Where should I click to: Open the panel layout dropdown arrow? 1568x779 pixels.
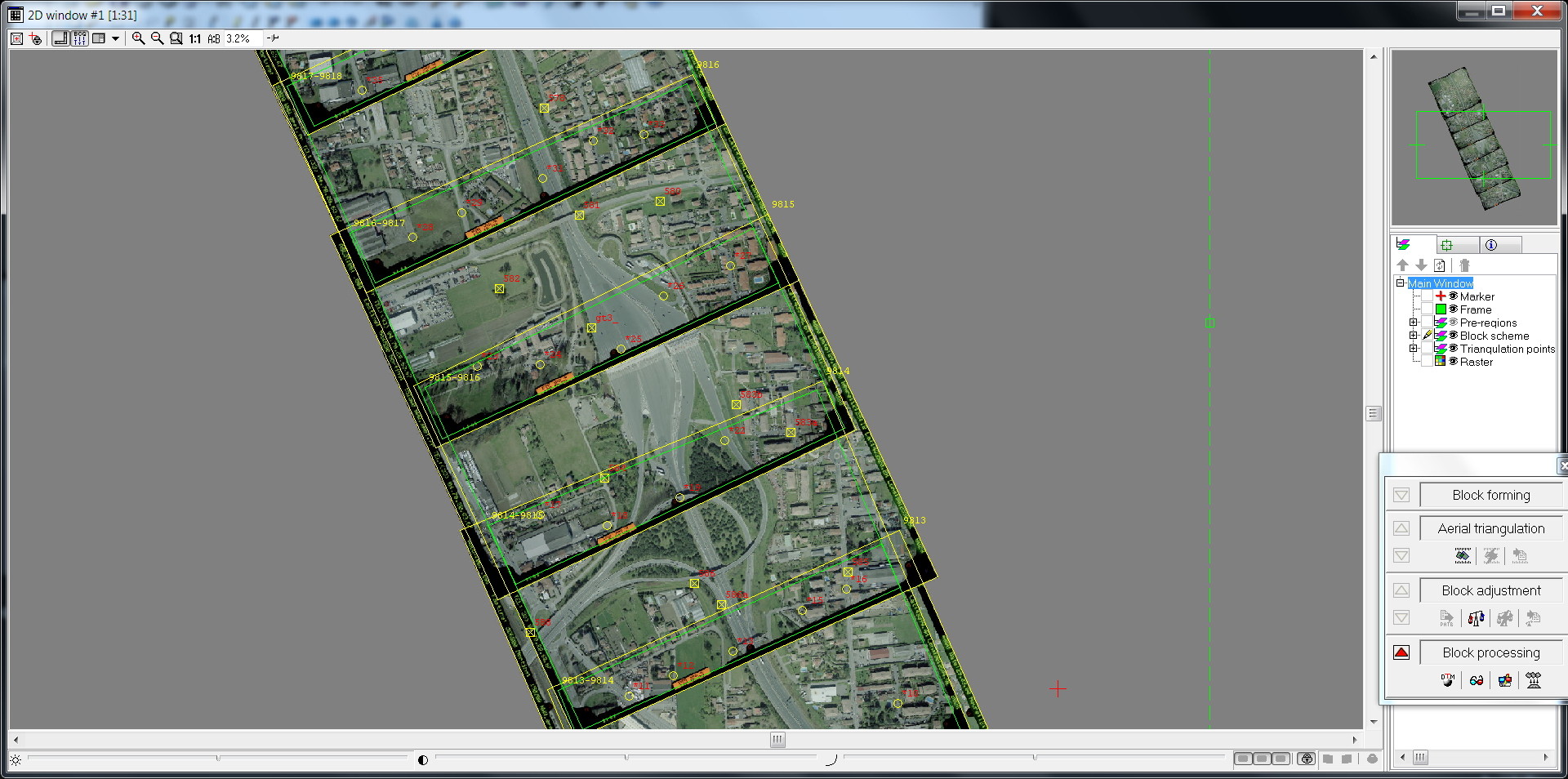[115, 38]
